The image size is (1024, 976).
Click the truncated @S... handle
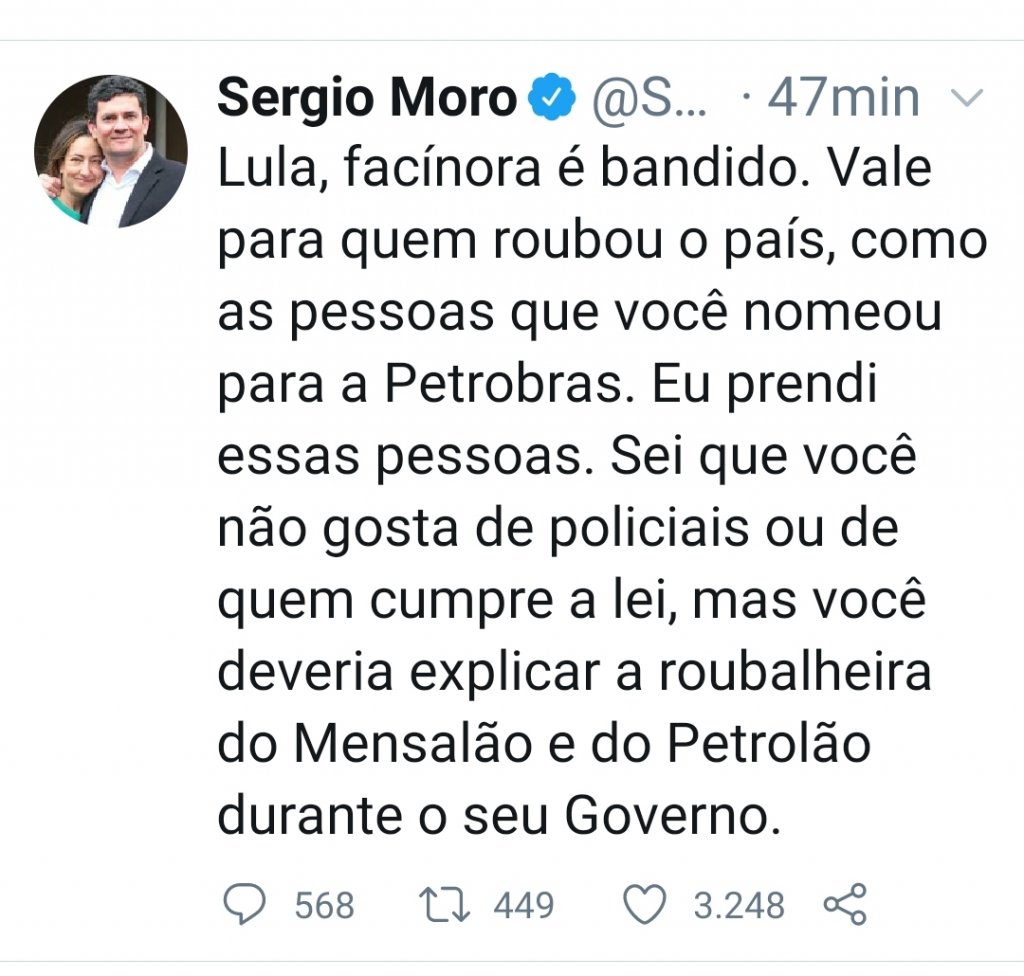(649, 99)
